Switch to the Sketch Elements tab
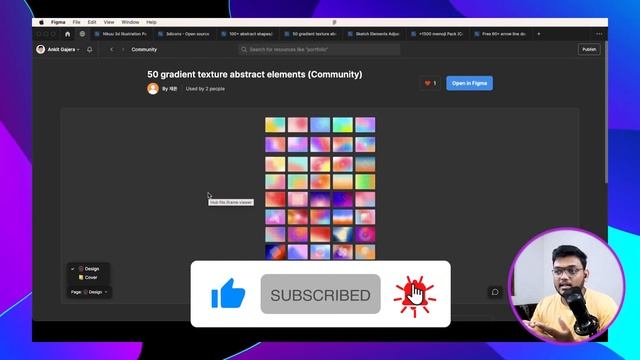The image size is (640, 360). pos(373,34)
